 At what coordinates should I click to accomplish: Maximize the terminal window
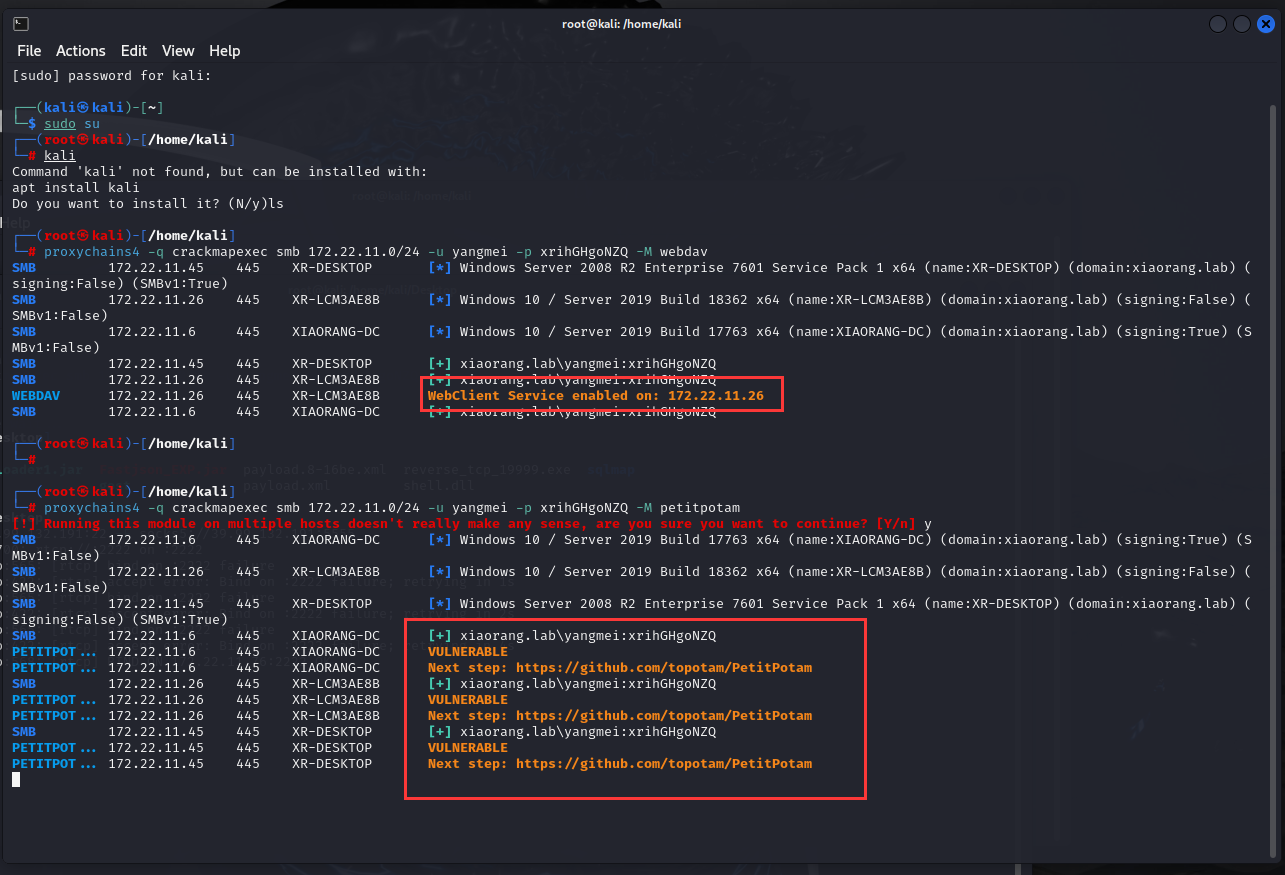click(1241, 24)
